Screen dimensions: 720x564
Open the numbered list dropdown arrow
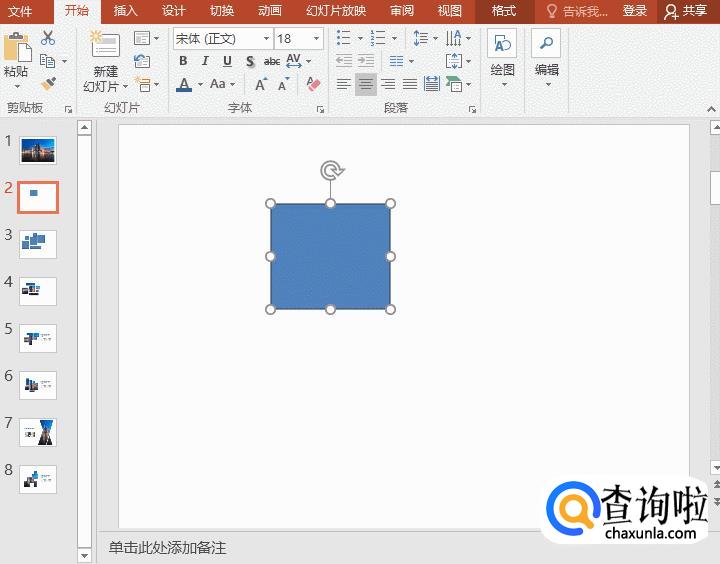[x=394, y=38]
